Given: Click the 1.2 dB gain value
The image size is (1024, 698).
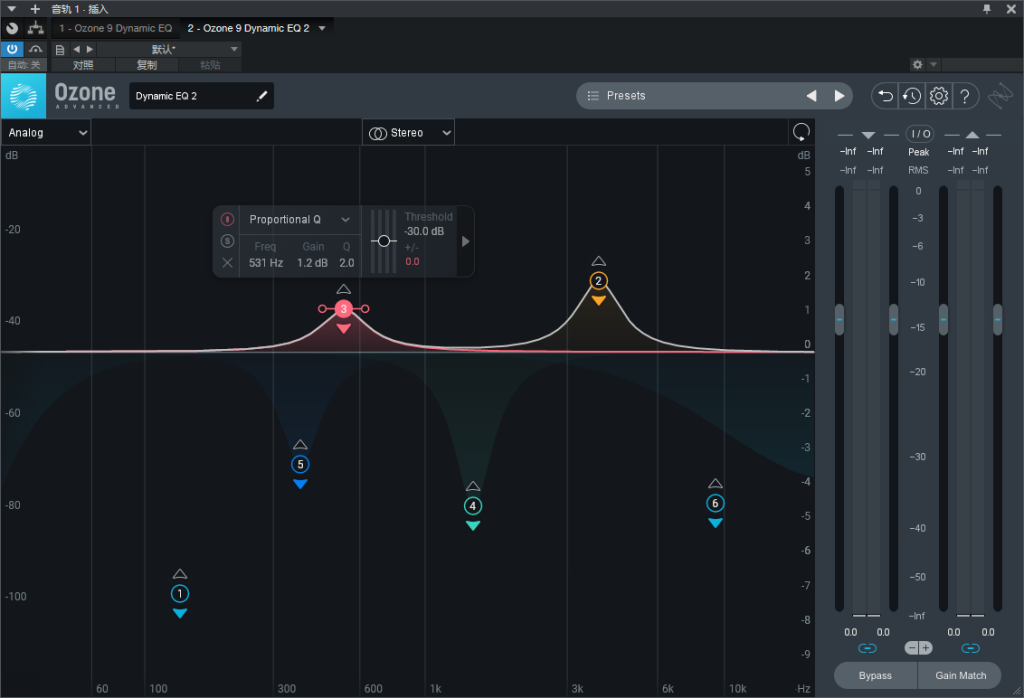Looking at the screenshot, I should pyautogui.click(x=312, y=262).
